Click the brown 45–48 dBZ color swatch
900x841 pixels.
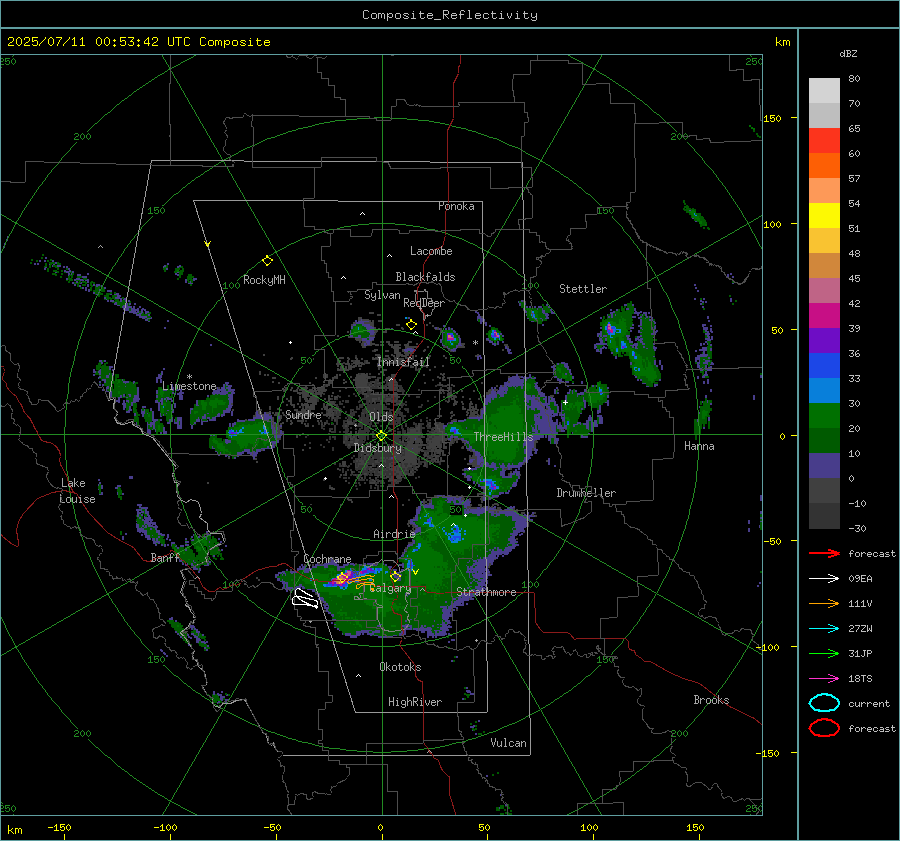824,266
